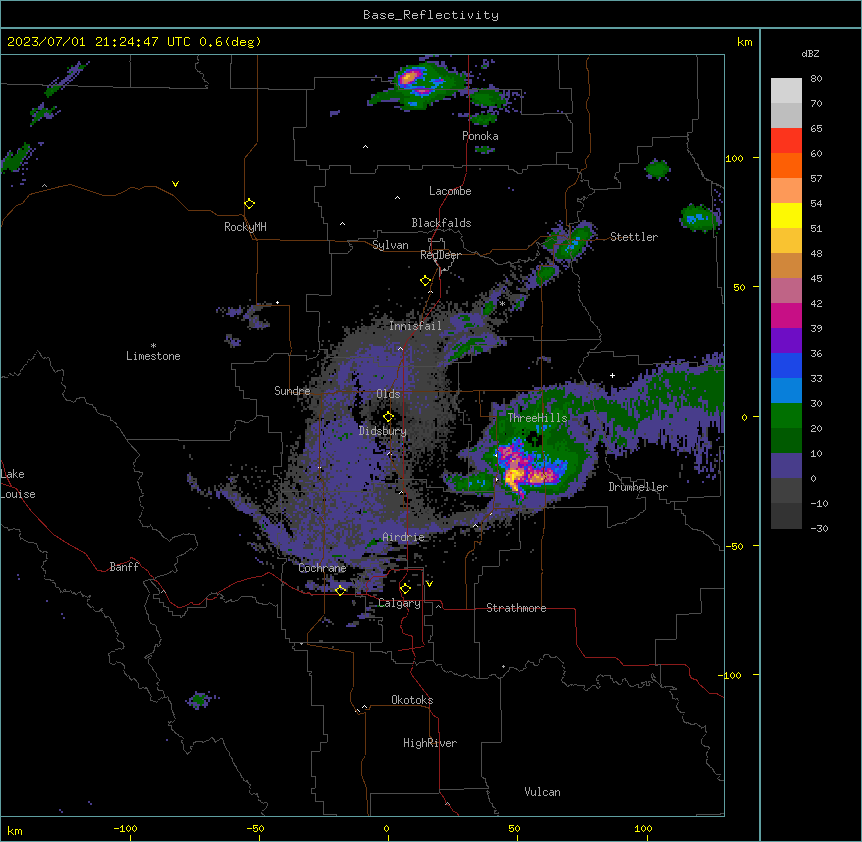Click the Strathmore town label
The width and height of the screenshot is (862, 842).
(516, 608)
